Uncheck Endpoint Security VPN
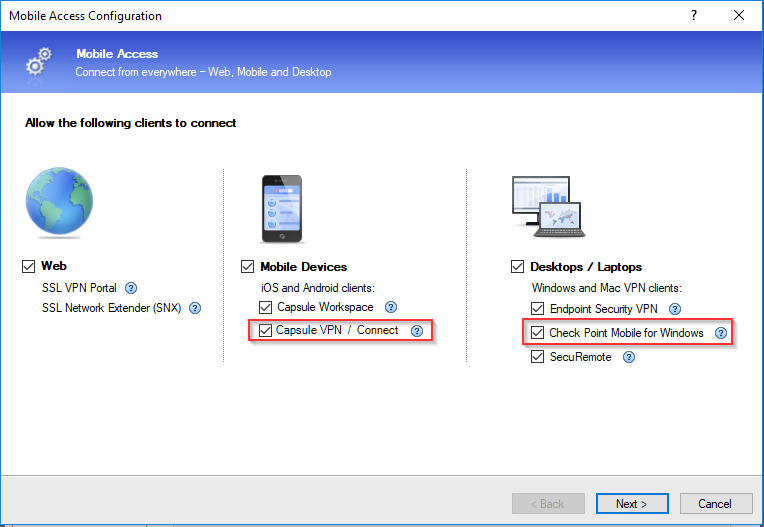The height and width of the screenshot is (527, 764). click(x=537, y=309)
